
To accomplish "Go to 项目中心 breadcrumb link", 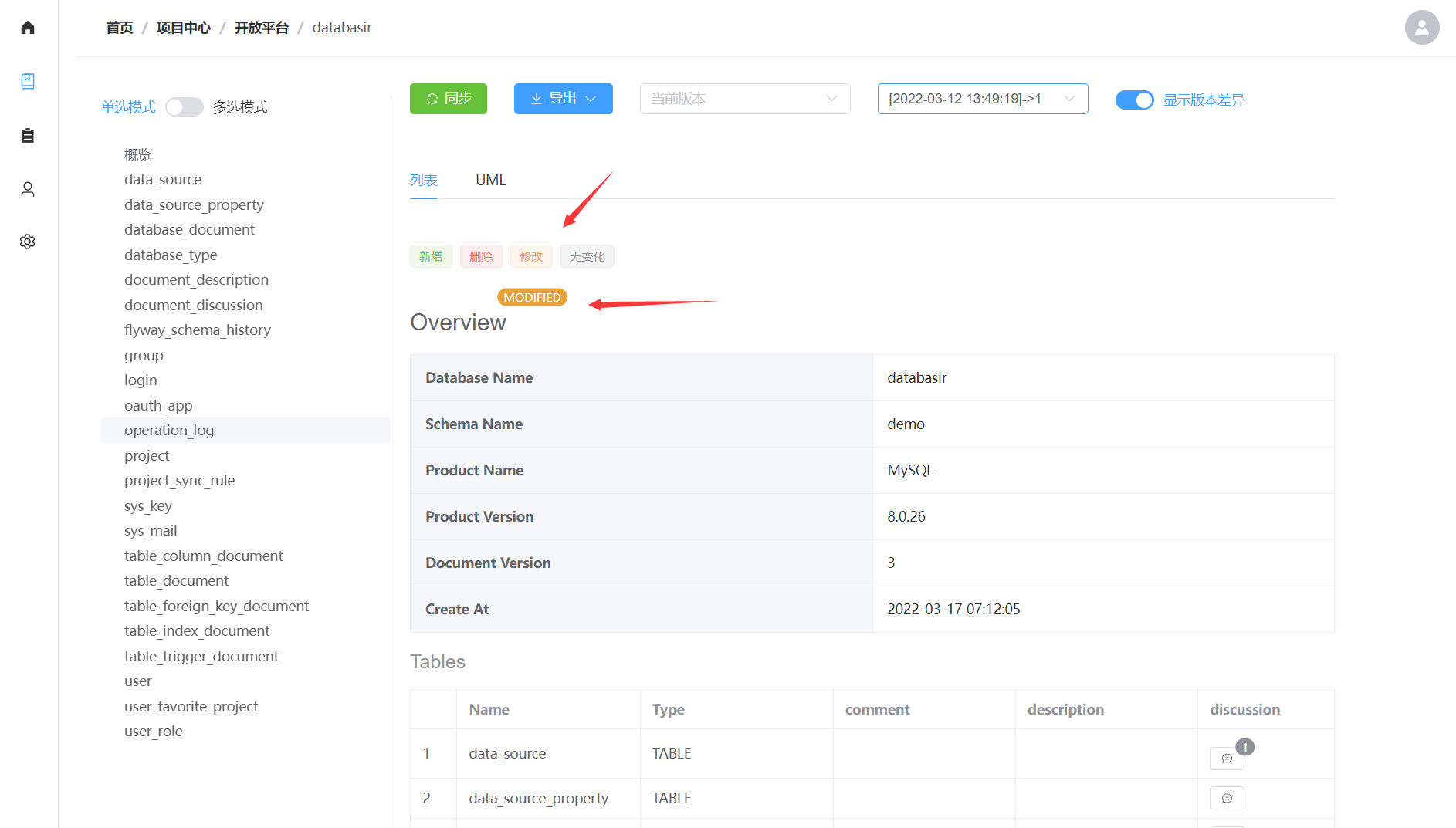I will click(x=183, y=28).
